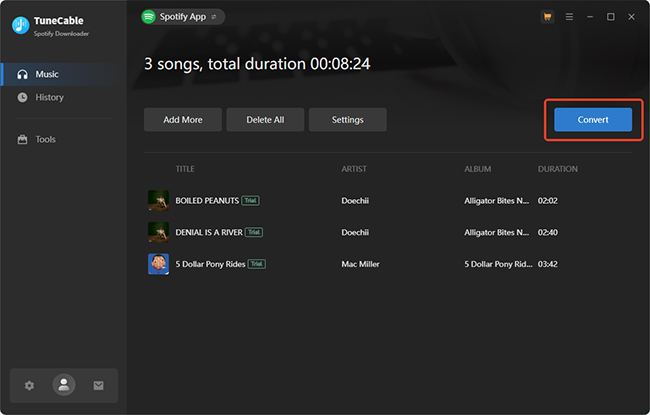Select the 5 Dollar Pony Rides album thumbnail
Viewport: 650px width, 415px height.
point(158,264)
